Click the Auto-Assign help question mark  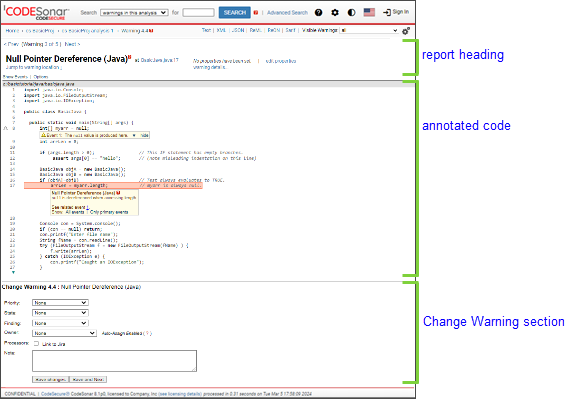147,333
